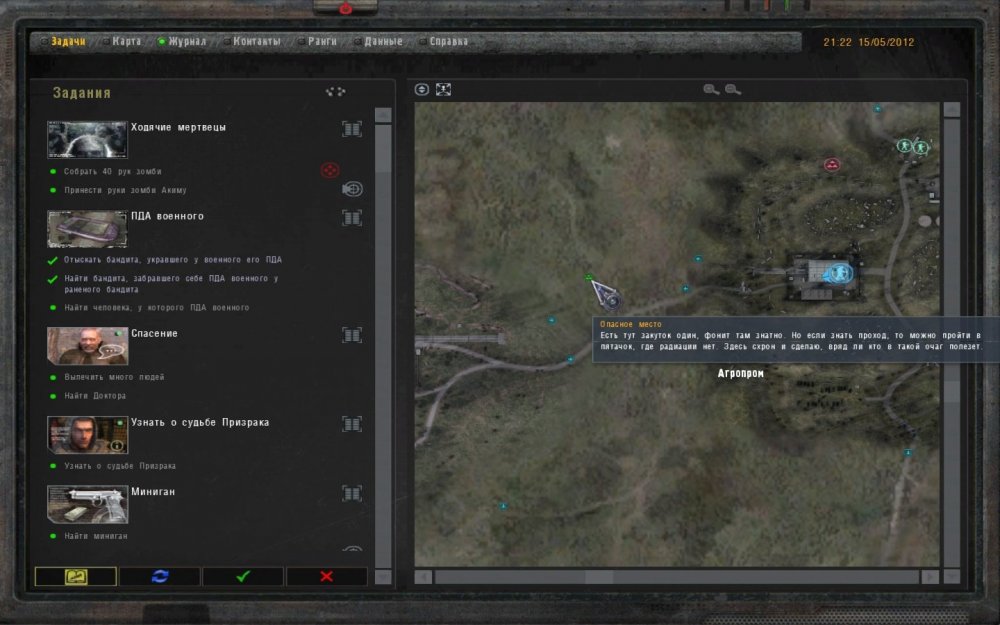Select the Узнать о судьбе Призрака thumbnail
The height and width of the screenshot is (625, 1000).
(87, 434)
